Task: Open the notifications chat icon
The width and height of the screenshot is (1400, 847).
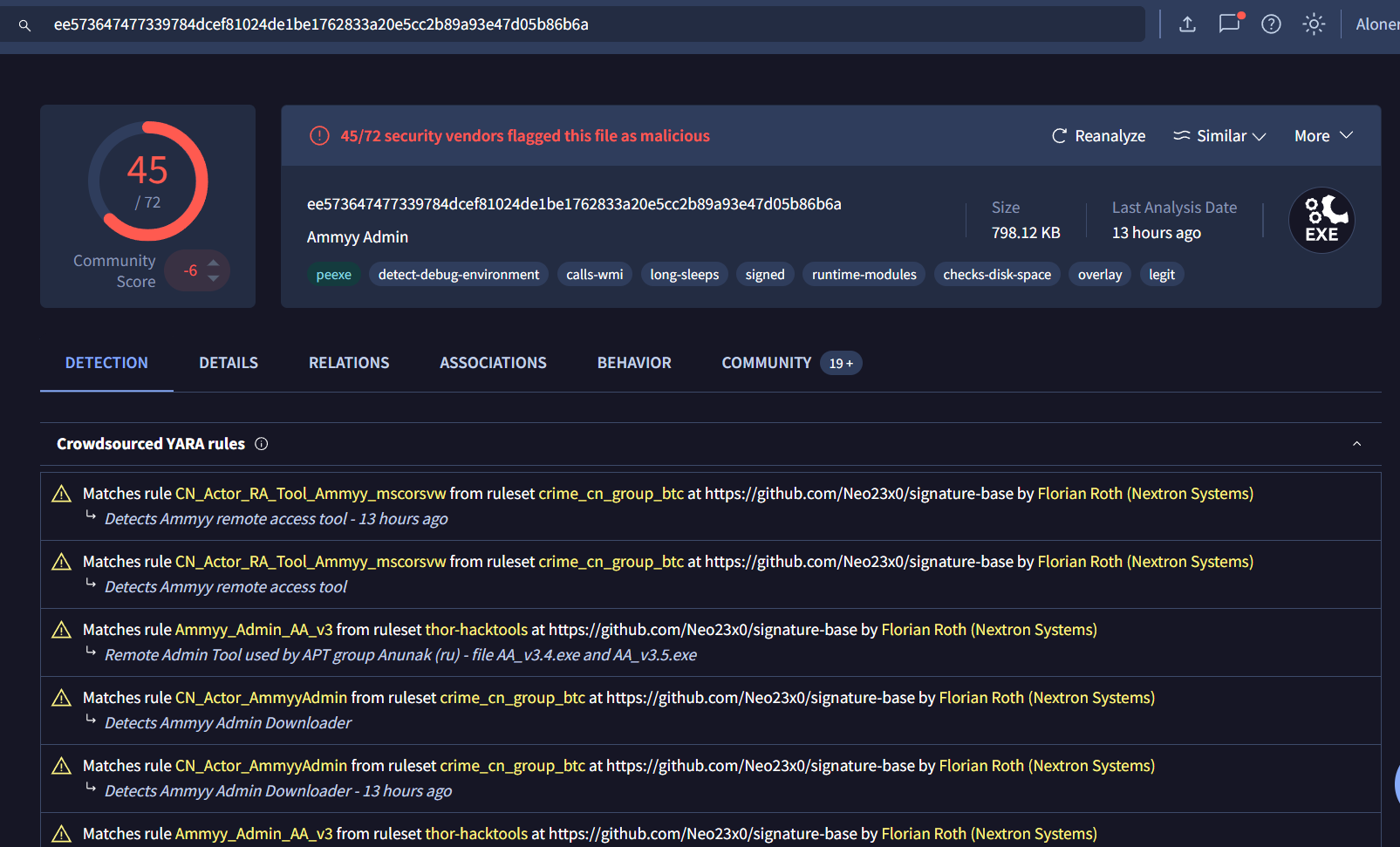Action: tap(1229, 24)
